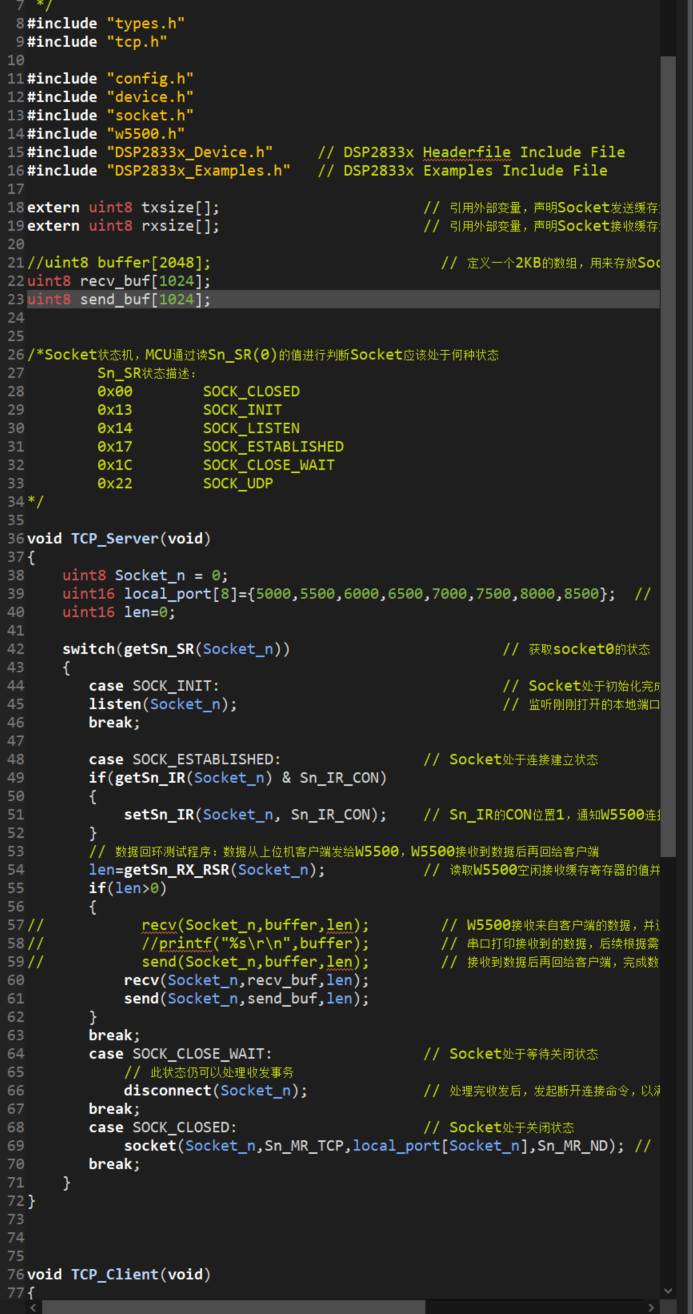The image size is (693, 1314).
Task: Click the 'uint16 len=0;' declaration
Action: [119, 612]
